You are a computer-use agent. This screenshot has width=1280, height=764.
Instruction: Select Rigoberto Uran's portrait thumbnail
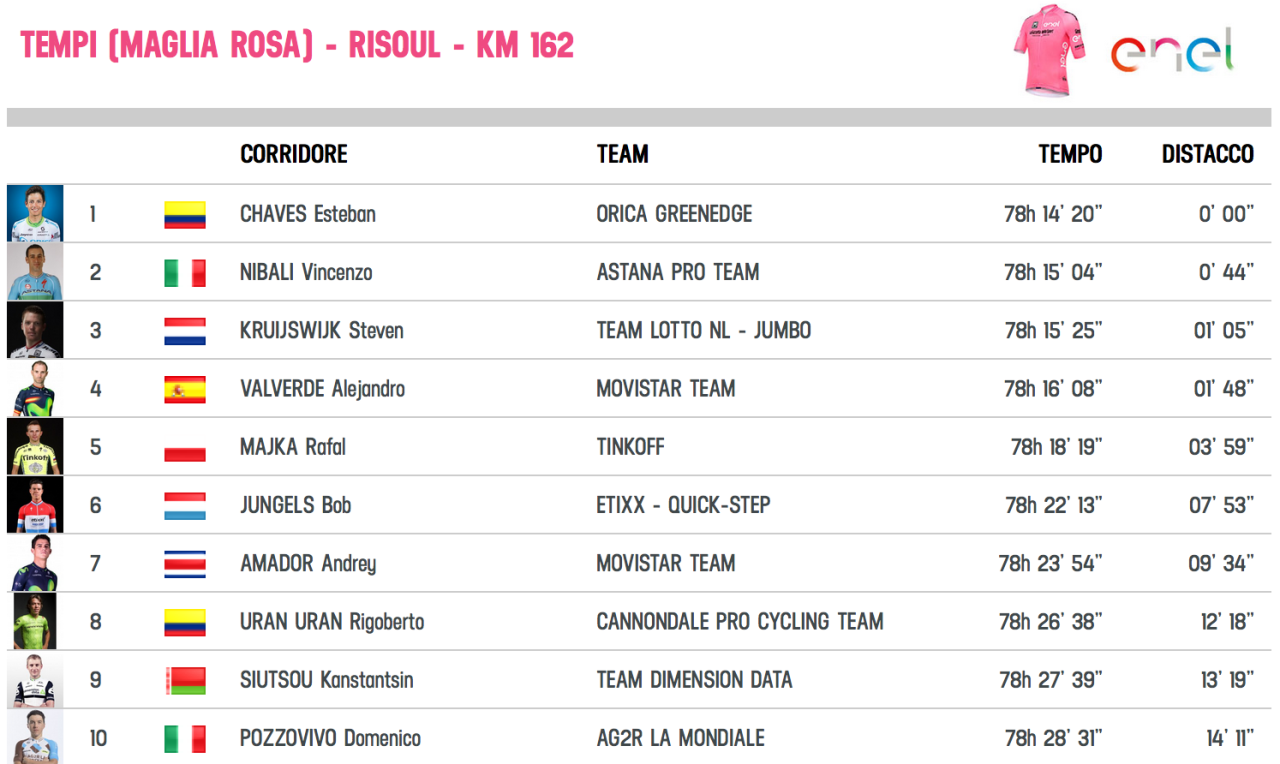click(x=35, y=621)
